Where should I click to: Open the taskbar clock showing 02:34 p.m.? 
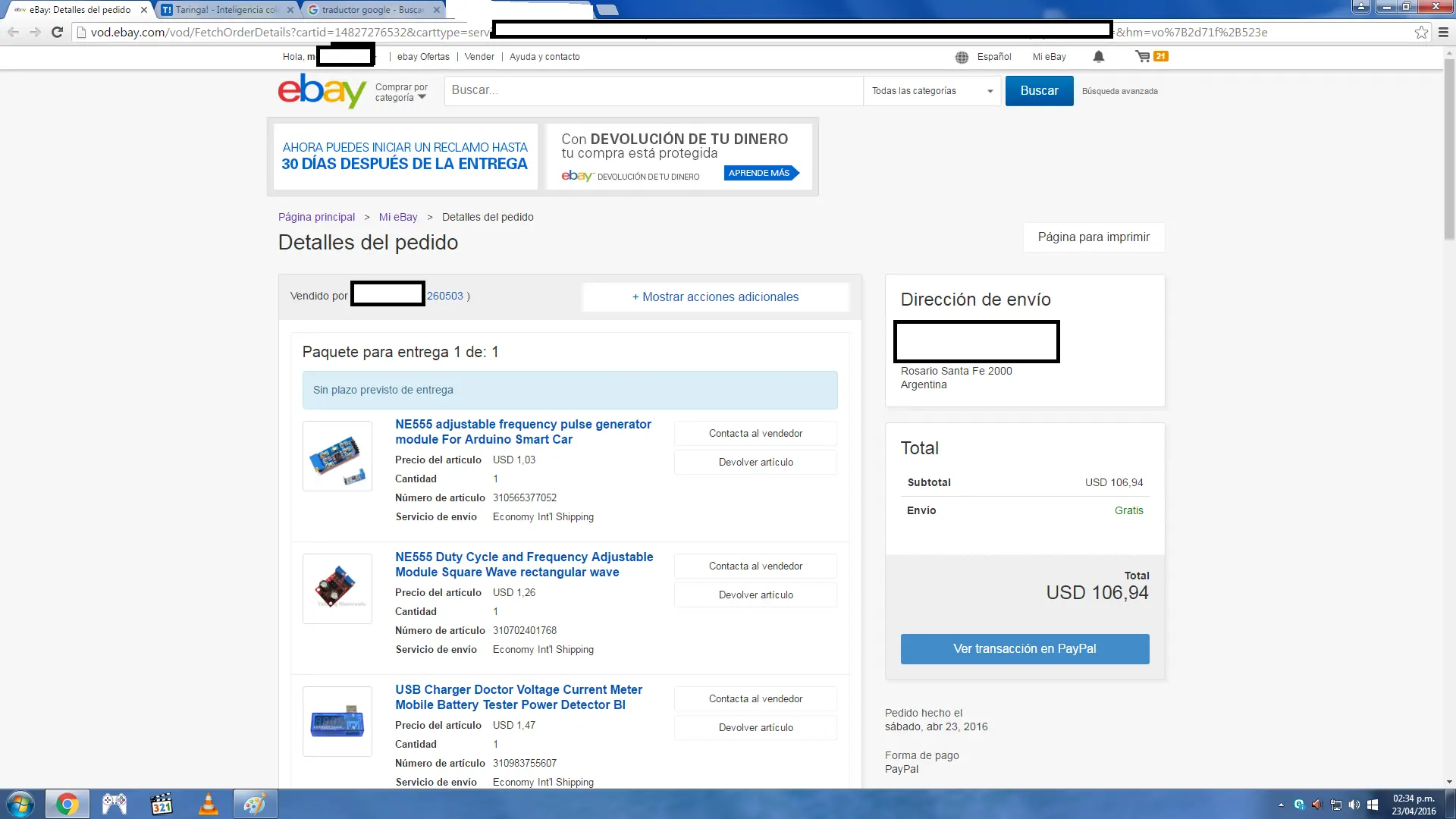click(1414, 804)
